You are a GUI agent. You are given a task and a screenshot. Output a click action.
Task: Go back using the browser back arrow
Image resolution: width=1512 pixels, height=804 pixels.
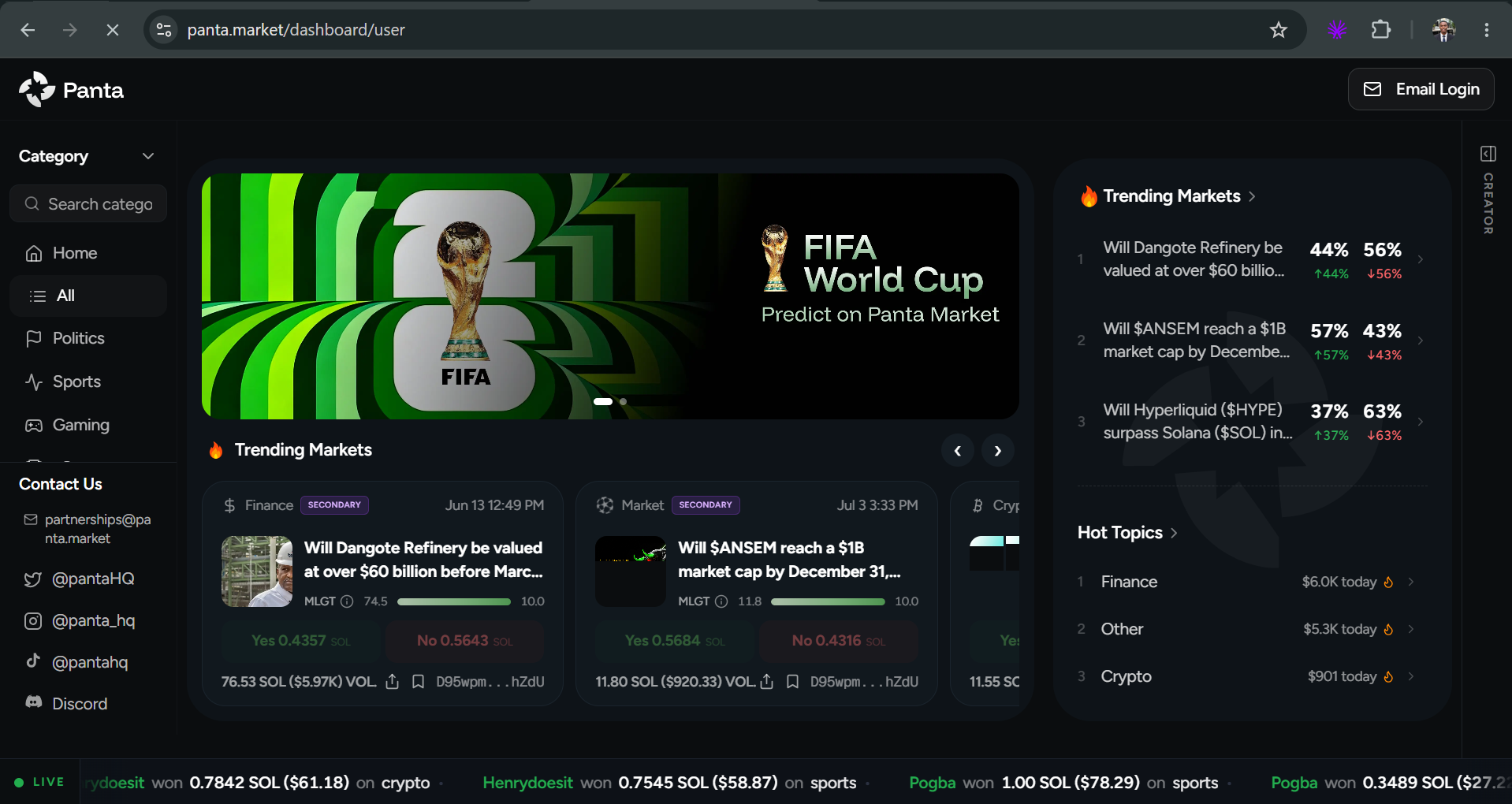point(28,30)
